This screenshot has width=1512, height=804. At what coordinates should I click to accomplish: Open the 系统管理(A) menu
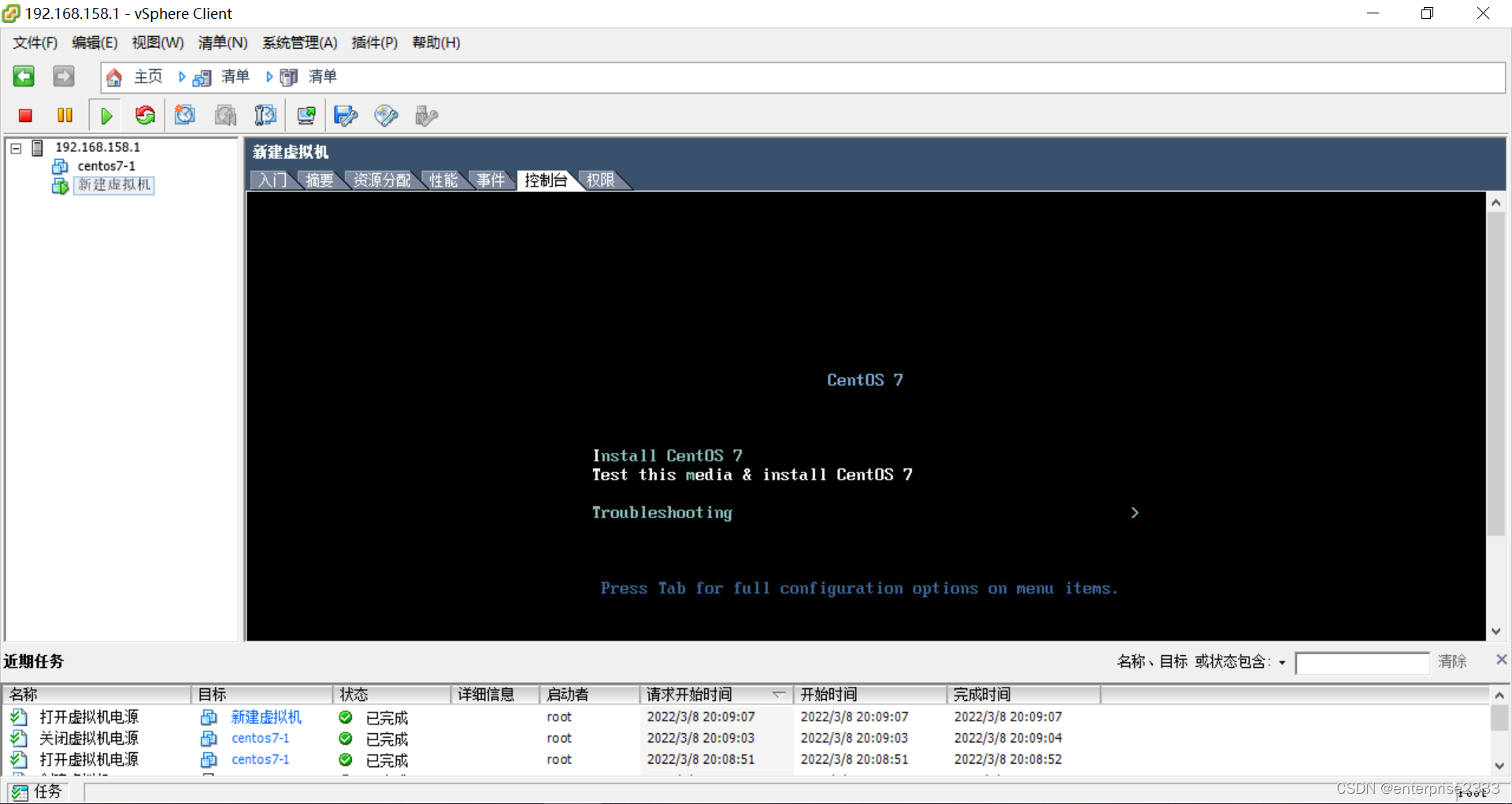coord(300,43)
